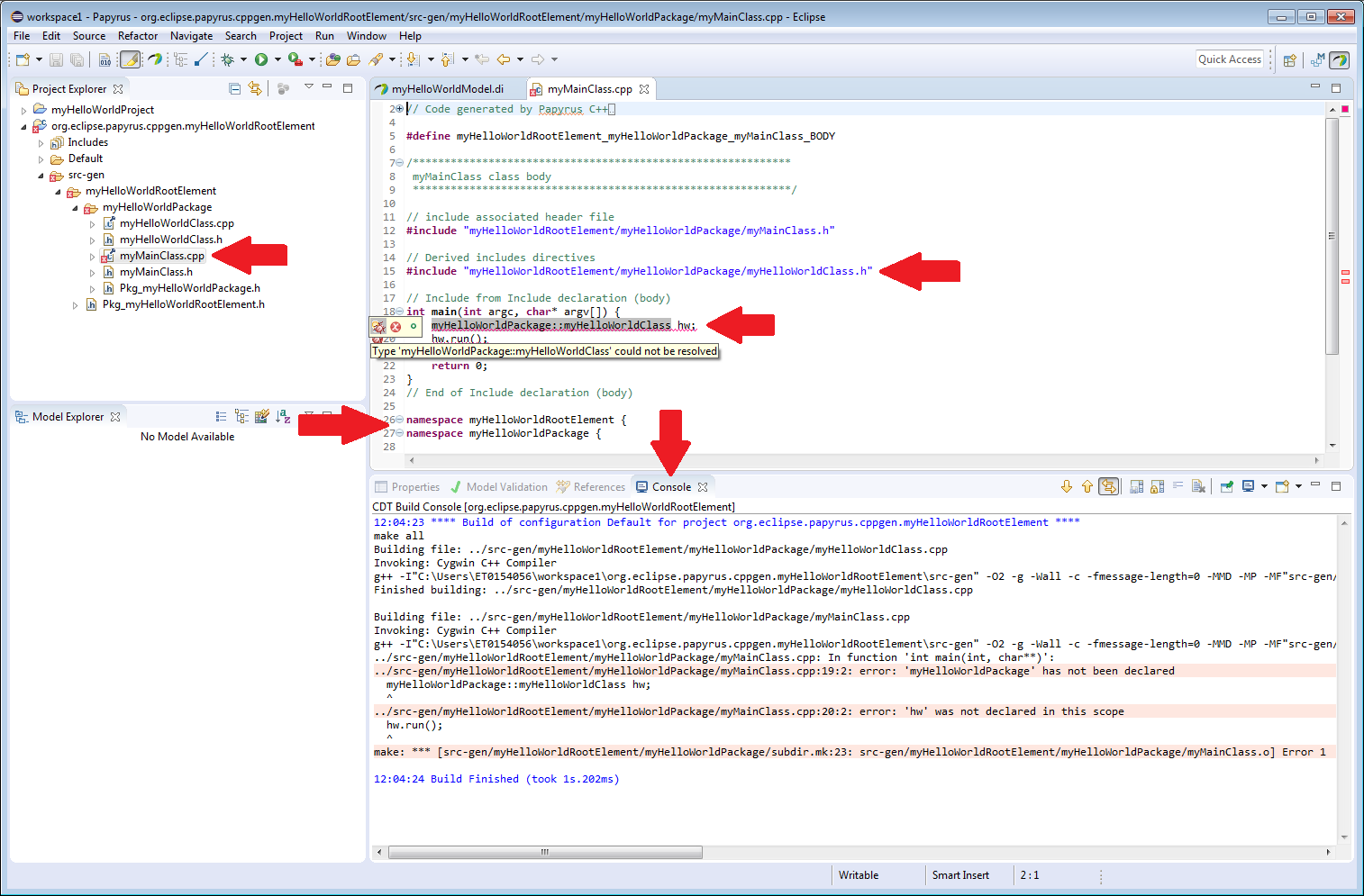Toggle fold marker at line 26 namespace

point(400,420)
